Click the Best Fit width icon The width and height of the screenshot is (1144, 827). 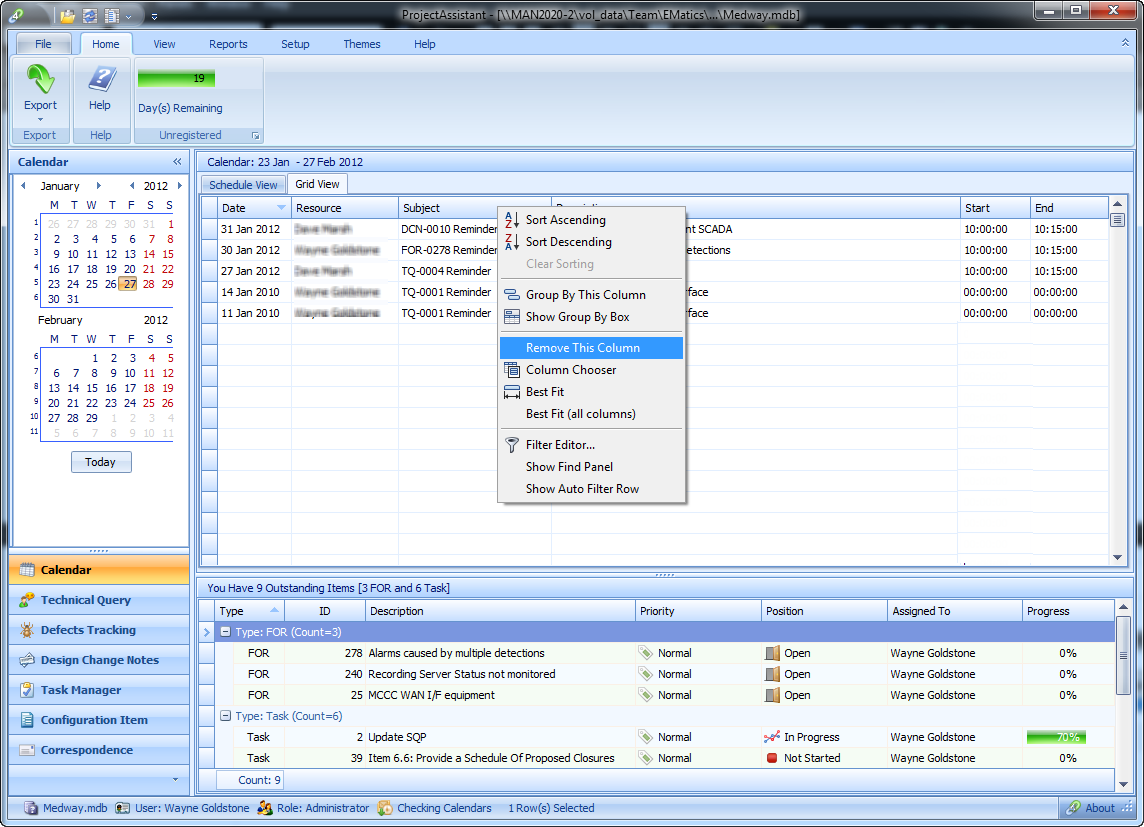512,392
